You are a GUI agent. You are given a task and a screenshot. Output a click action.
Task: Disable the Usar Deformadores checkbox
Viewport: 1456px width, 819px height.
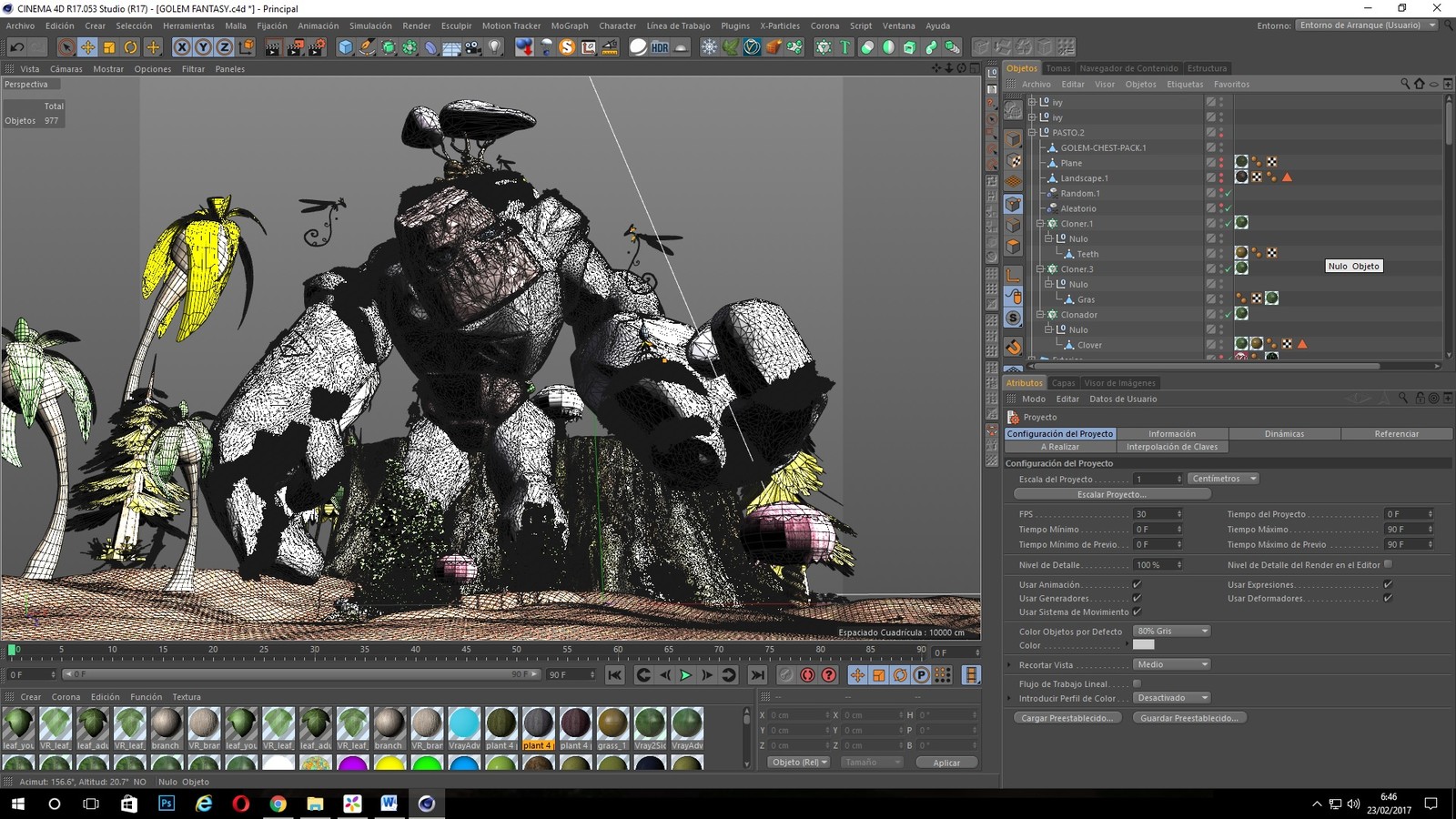pos(1388,598)
